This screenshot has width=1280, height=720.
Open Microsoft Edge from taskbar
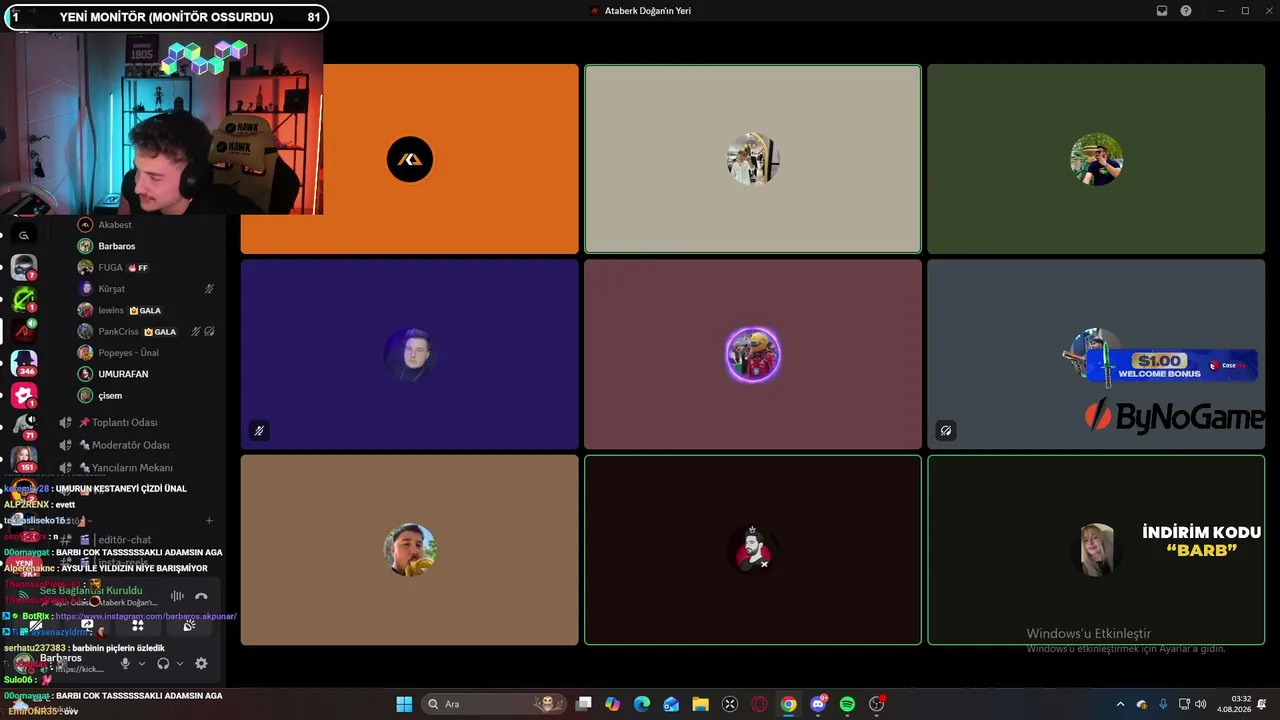(642, 704)
